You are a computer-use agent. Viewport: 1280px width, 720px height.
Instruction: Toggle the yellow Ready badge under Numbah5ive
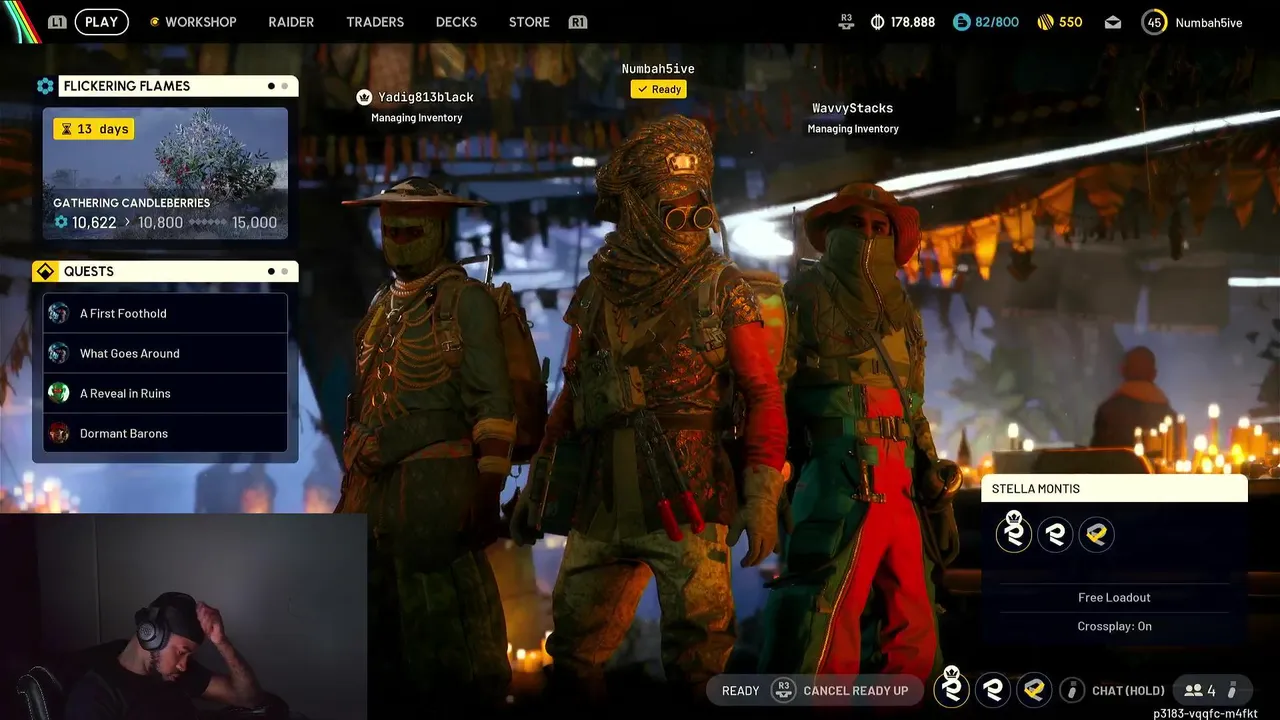pyautogui.click(x=659, y=89)
